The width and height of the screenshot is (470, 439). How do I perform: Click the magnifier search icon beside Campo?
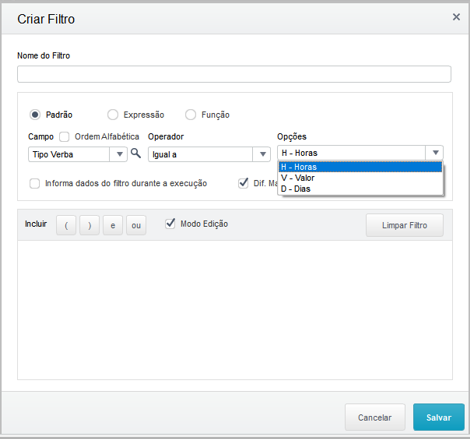[x=136, y=153]
